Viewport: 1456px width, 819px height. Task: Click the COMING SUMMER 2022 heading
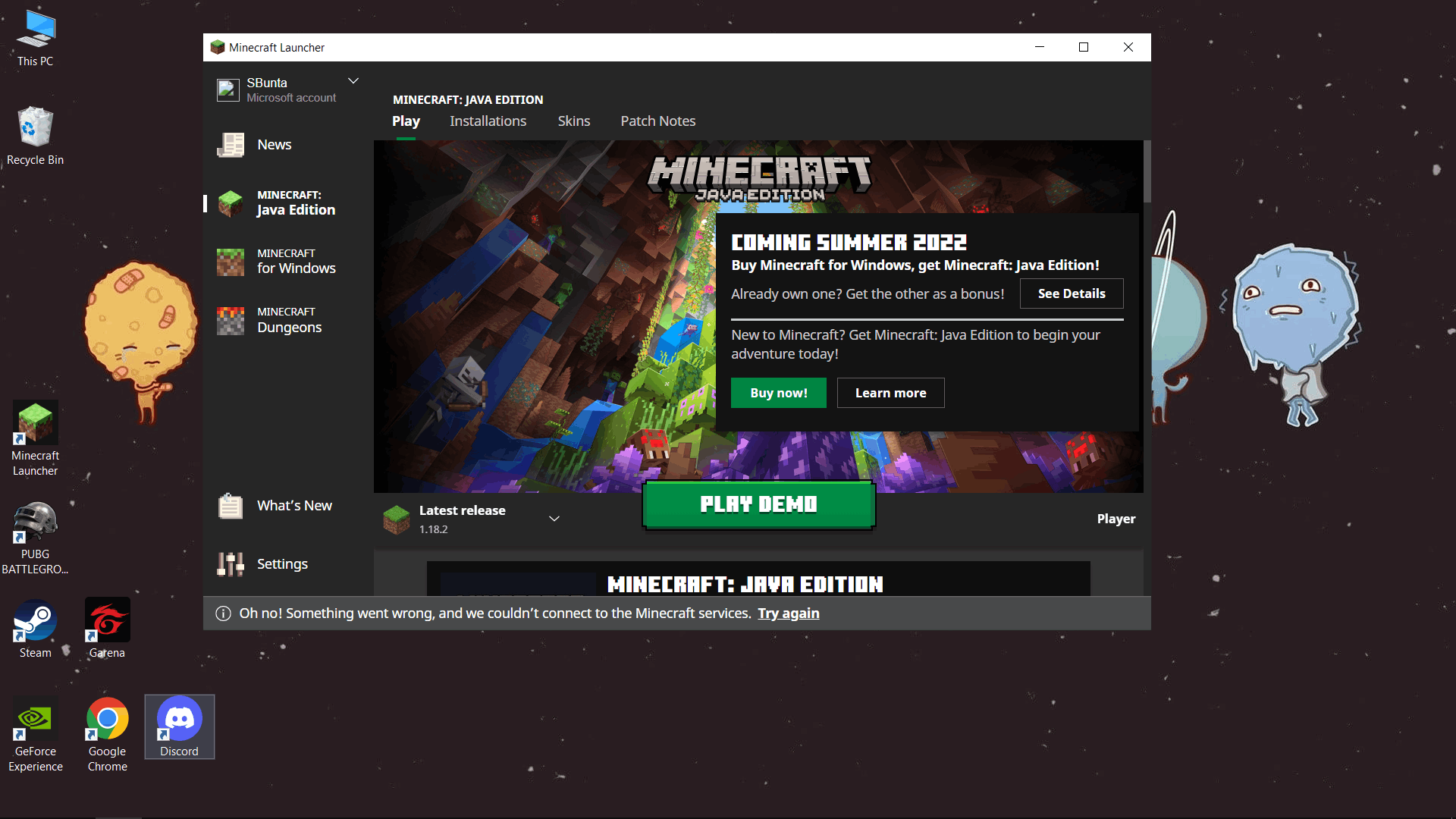coord(849,243)
